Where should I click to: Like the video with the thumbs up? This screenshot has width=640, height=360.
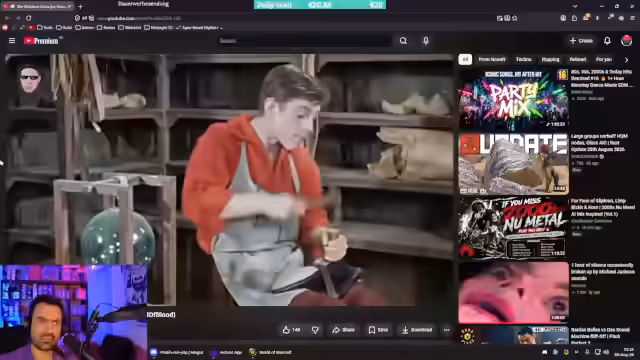coord(291,330)
